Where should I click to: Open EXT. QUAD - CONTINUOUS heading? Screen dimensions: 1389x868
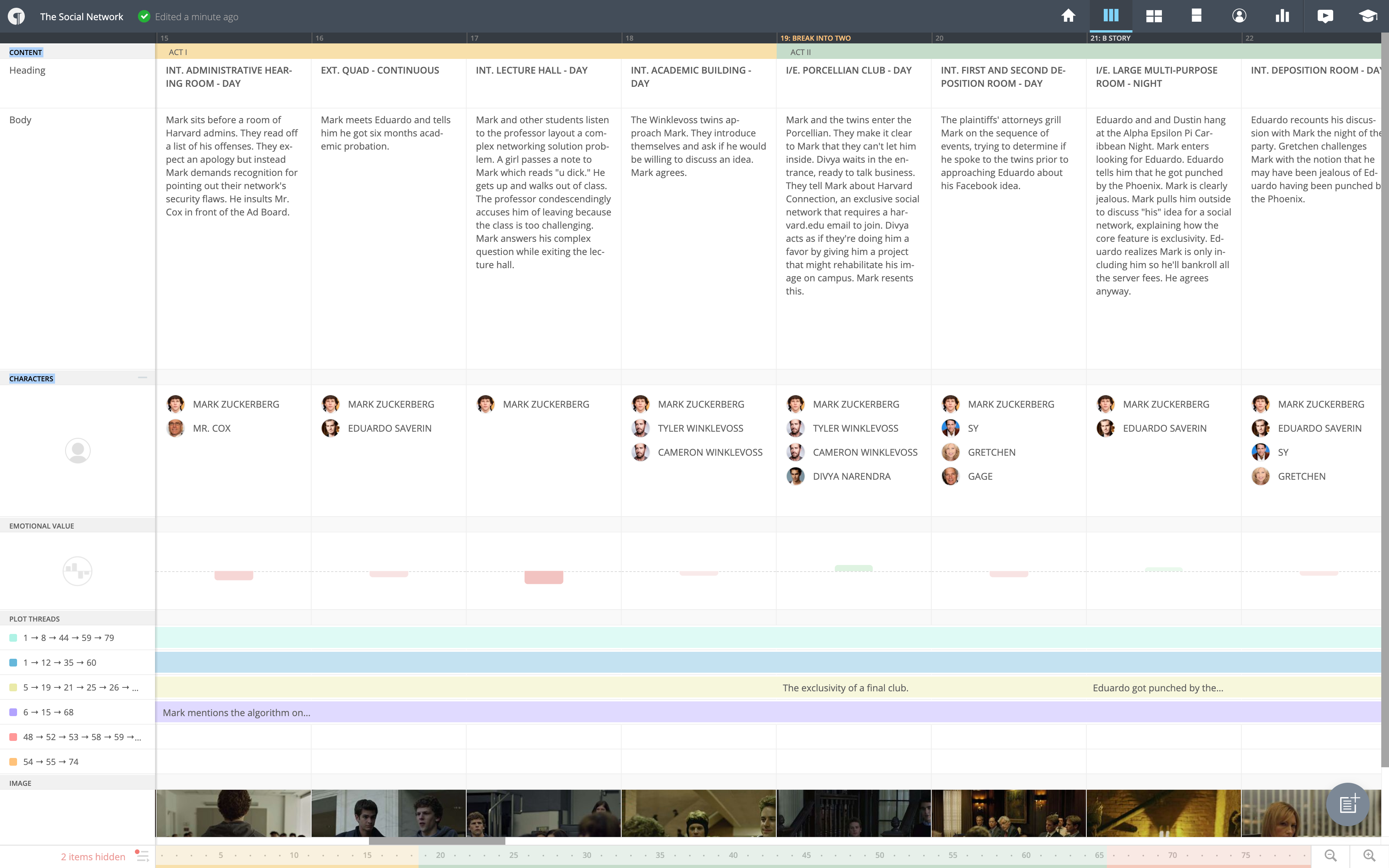380,70
